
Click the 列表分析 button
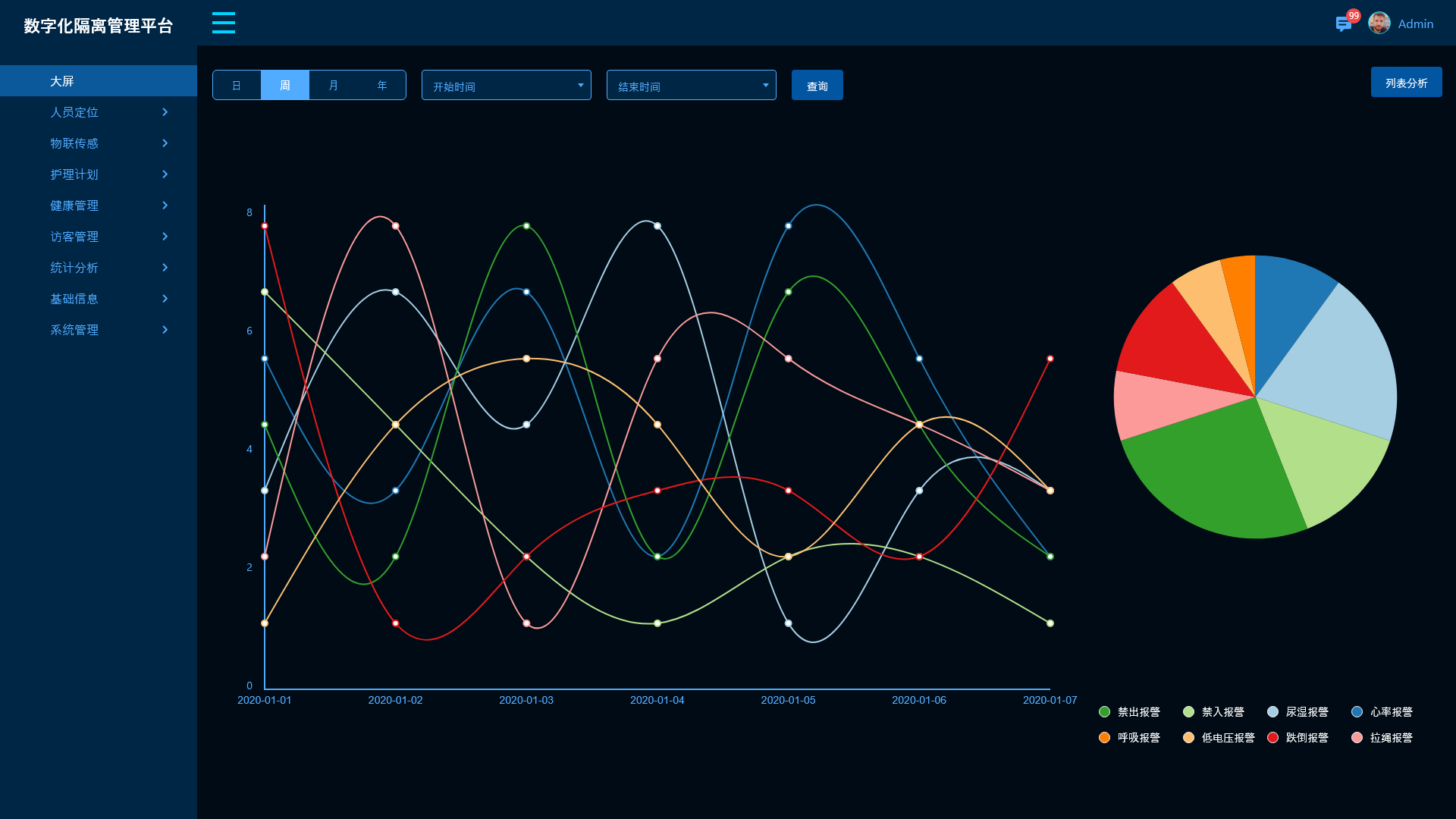[x=1407, y=82]
